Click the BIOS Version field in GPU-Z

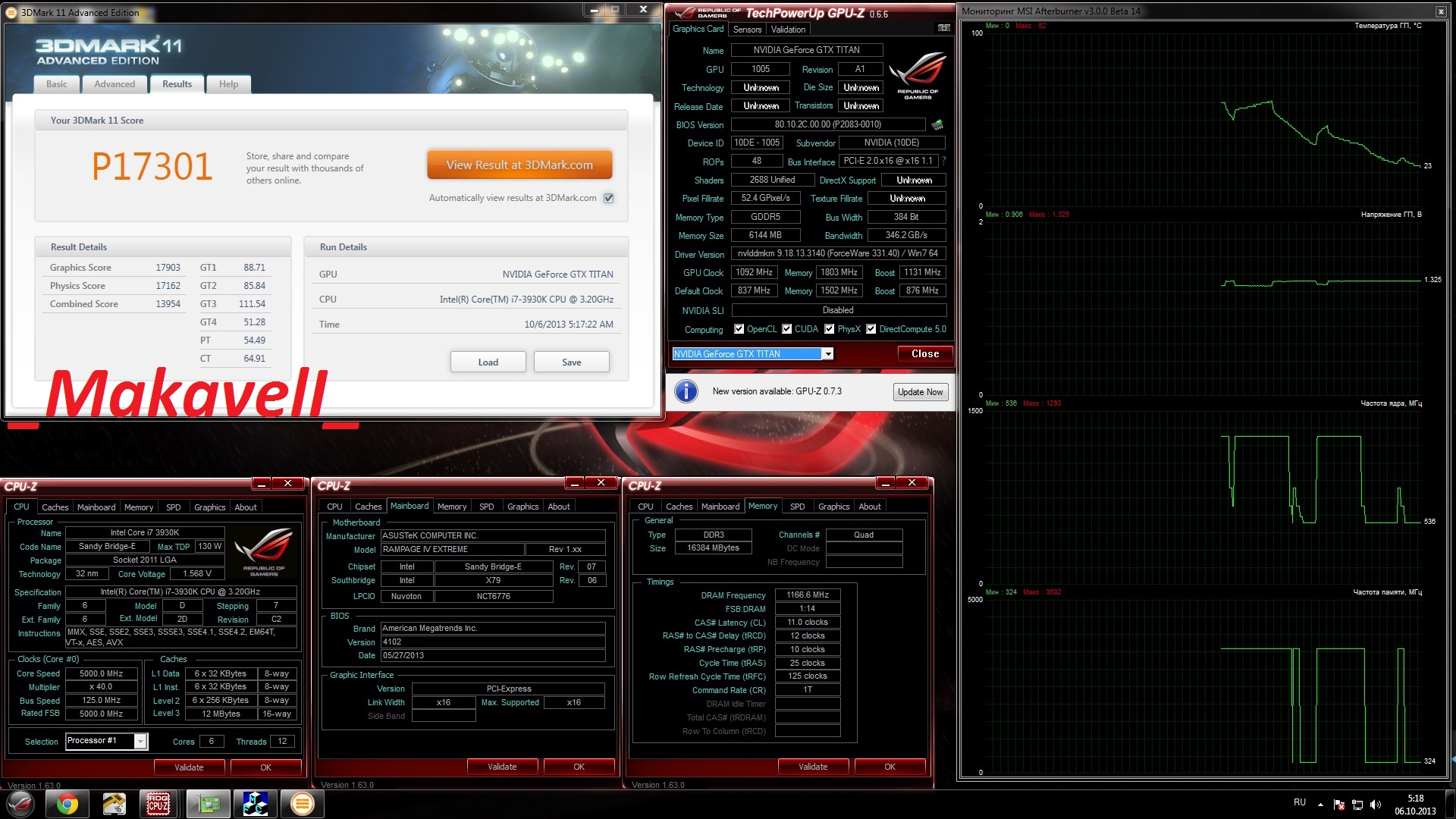click(x=827, y=124)
